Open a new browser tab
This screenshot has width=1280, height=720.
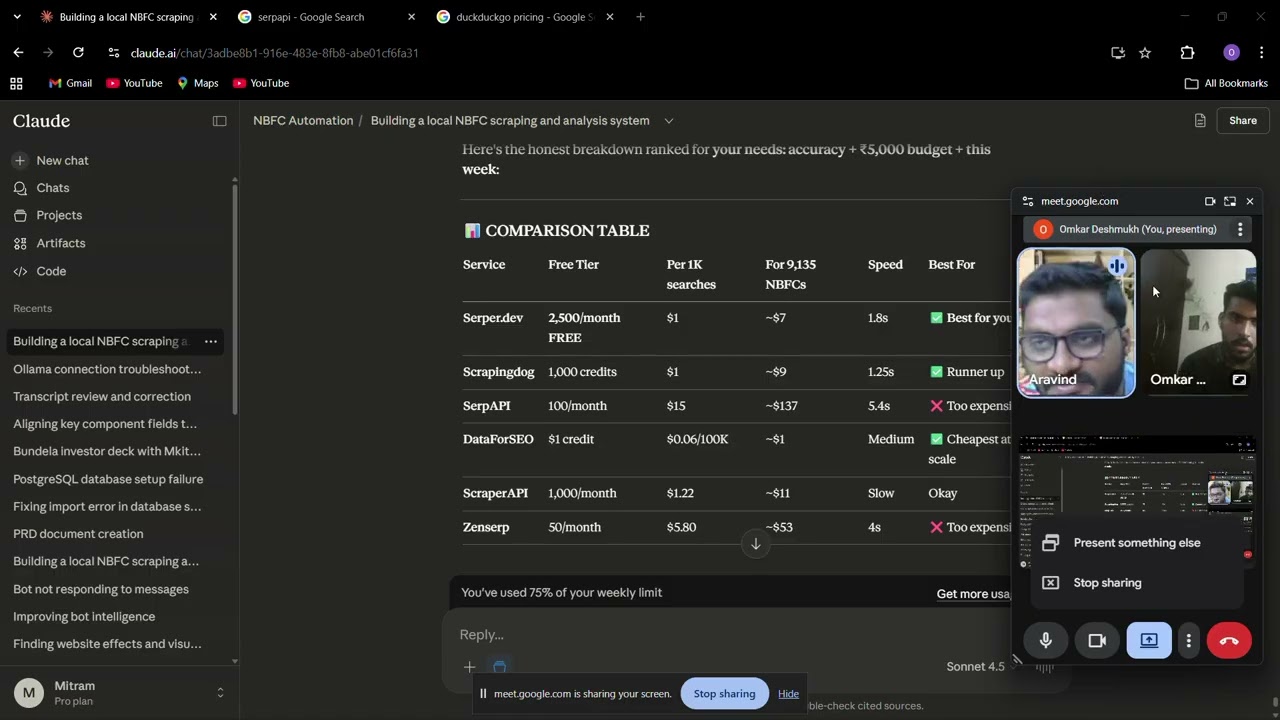640,17
